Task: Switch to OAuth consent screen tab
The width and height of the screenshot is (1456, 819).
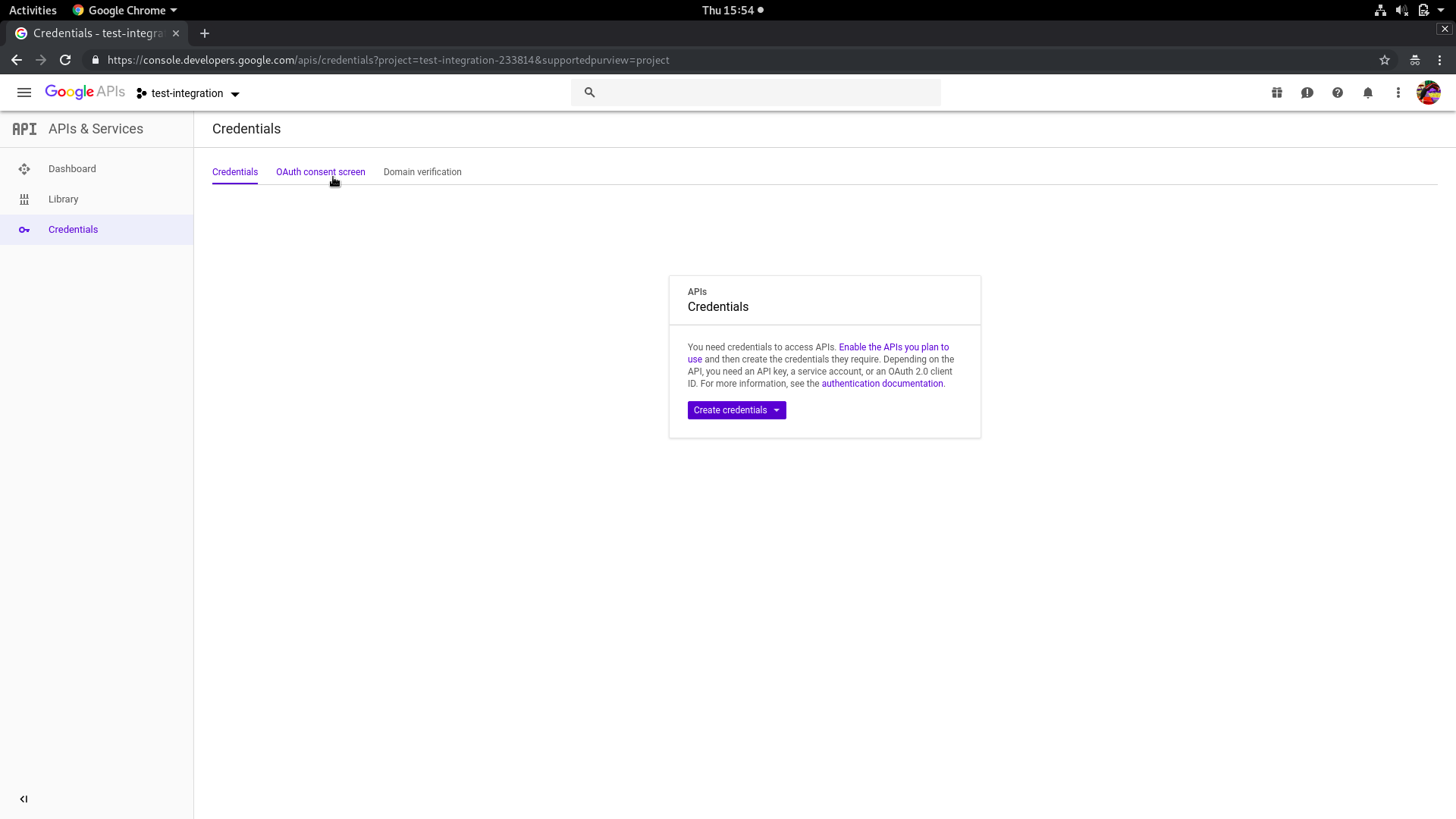Action: pyautogui.click(x=320, y=172)
